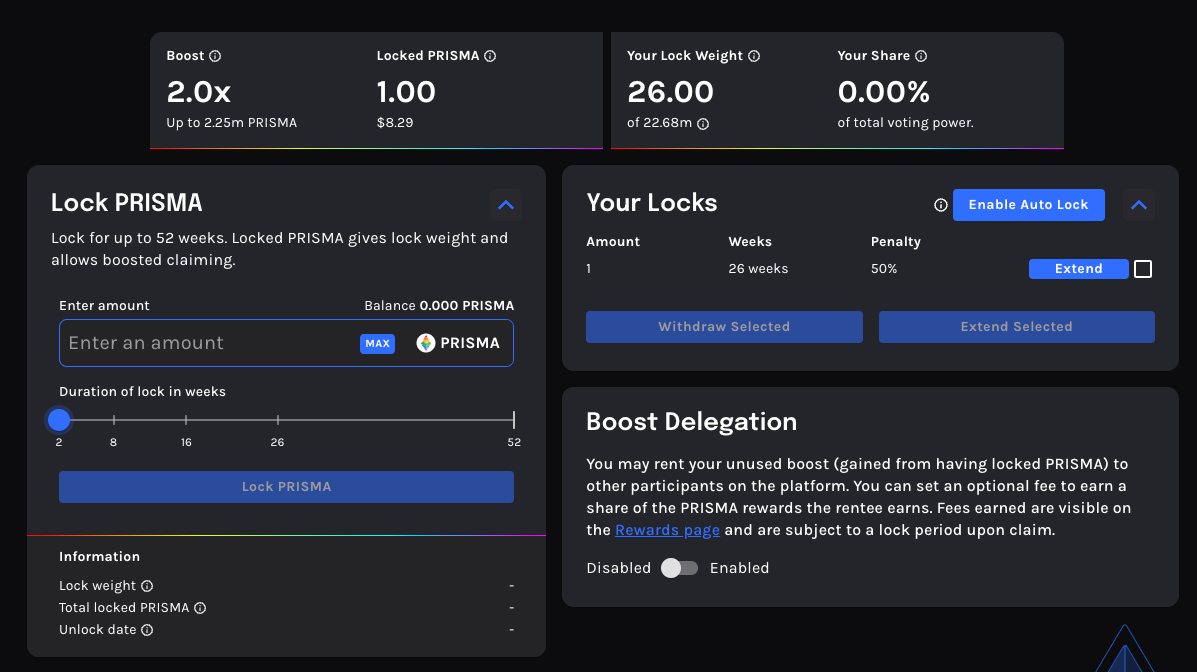Image resolution: width=1197 pixels, height=672 pixels.
Task: Open the Unlock date info icon
Action: tap(147, 630)
